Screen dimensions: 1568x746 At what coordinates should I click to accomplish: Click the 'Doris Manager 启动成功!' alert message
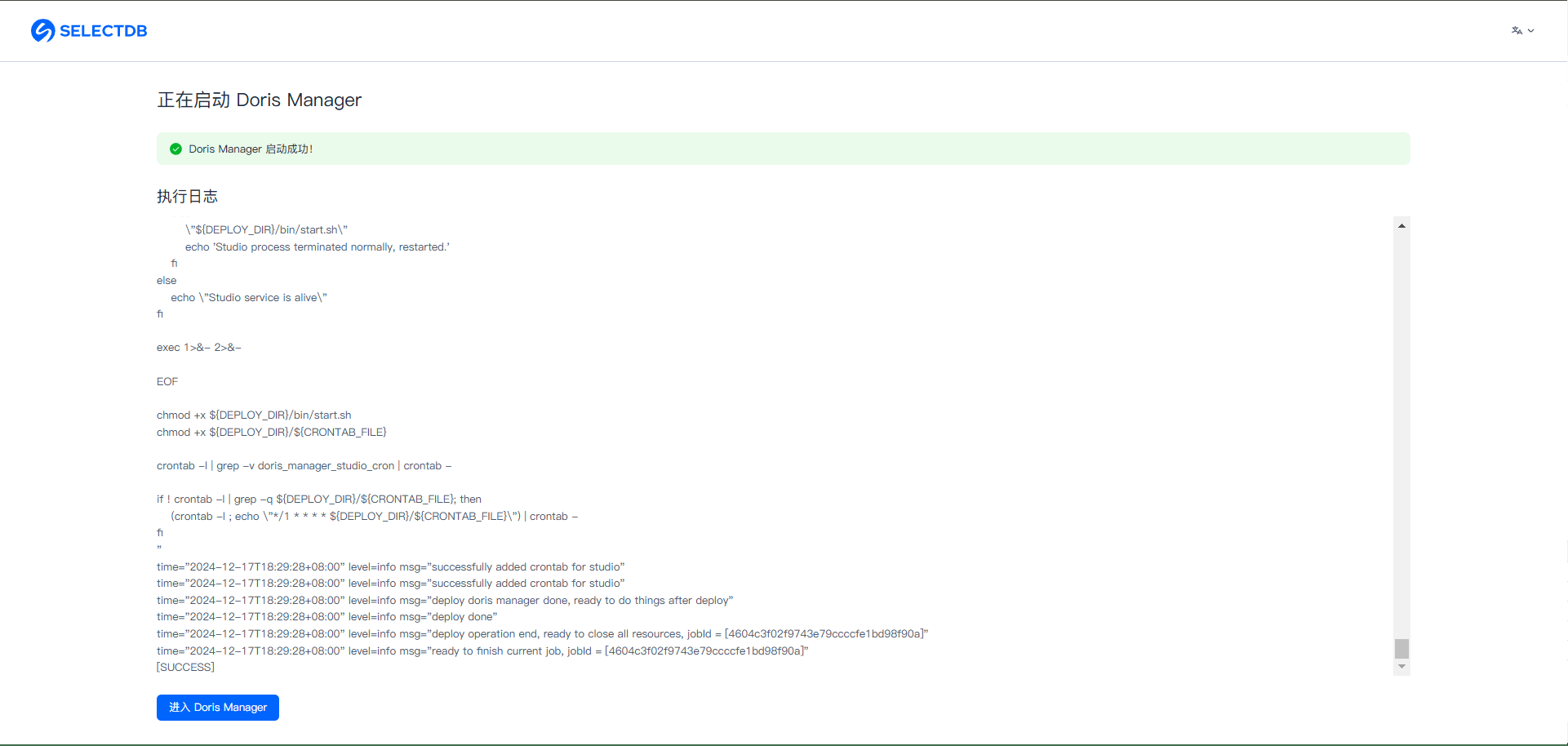251,149
